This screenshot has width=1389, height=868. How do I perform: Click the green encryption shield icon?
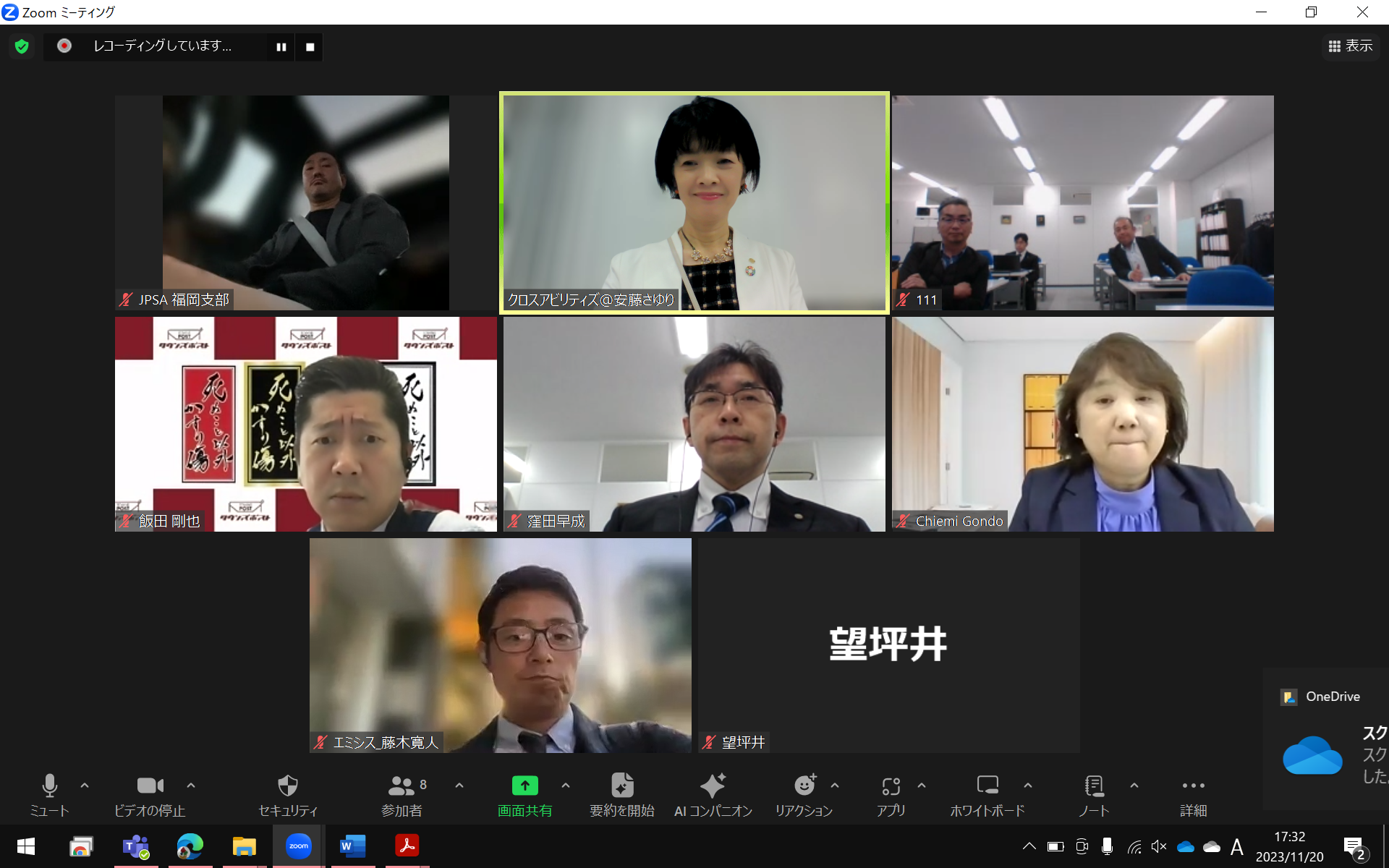click(22, 47)
